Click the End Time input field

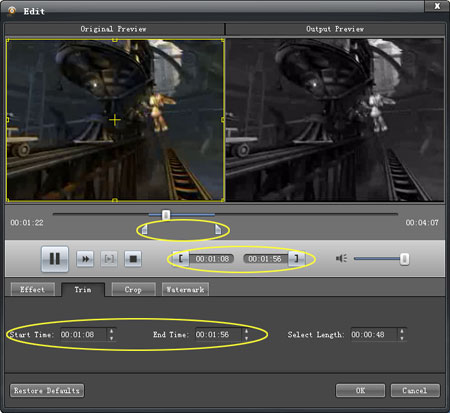pyautogui.click(x=218, y=334)
